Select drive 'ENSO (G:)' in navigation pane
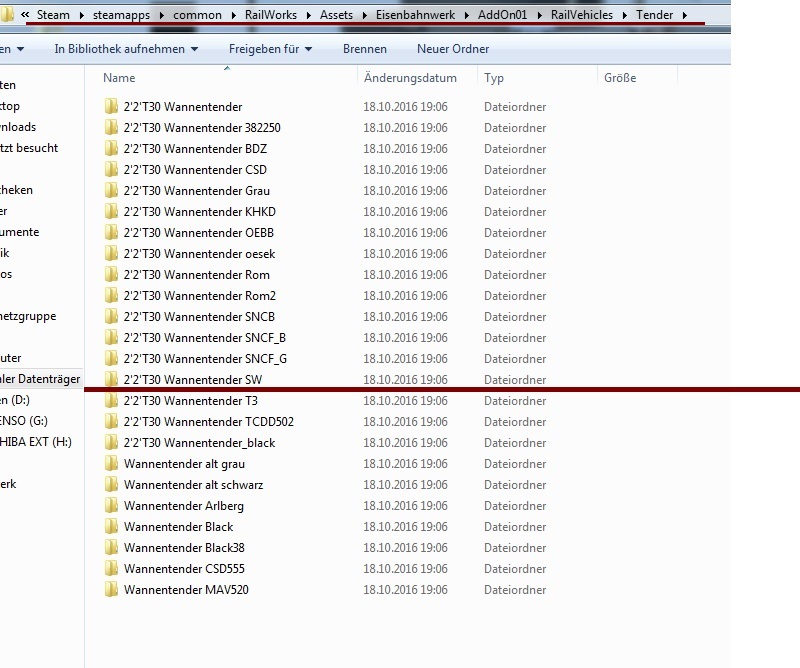 (24, 421)
